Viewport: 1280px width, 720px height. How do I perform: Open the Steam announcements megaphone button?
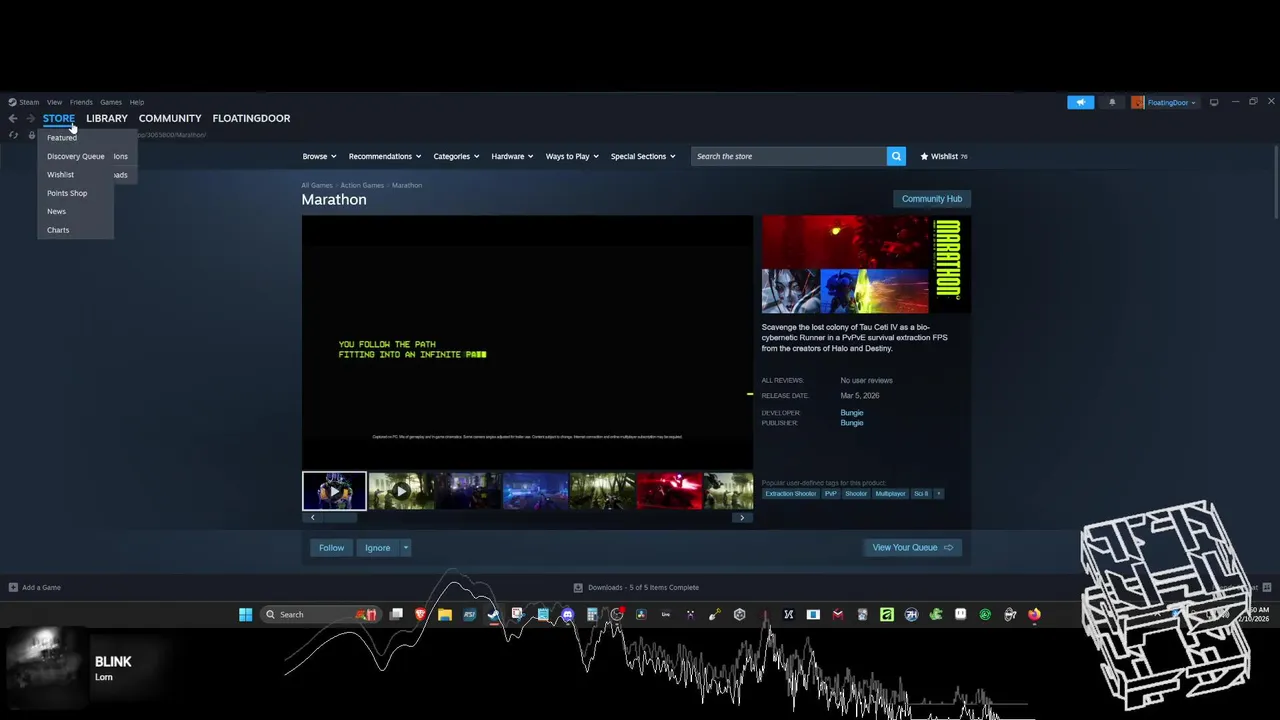coord(1080,102)
